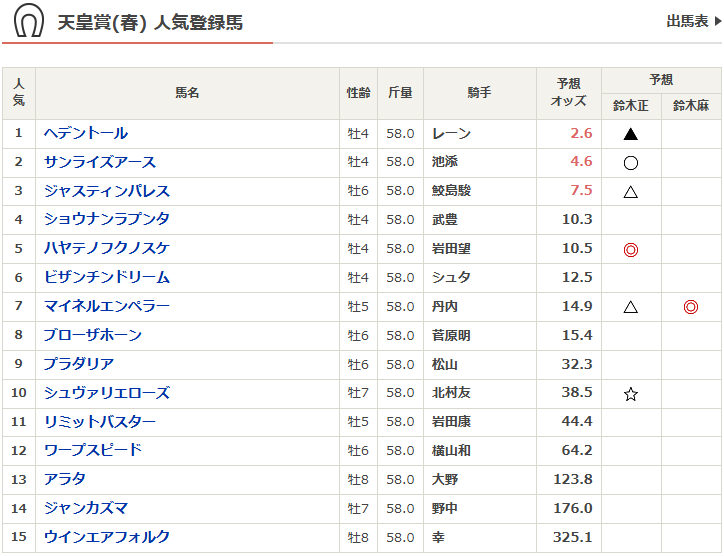The image size is (724, 556).
Task: Click odds value 2.6
Action: tap(581, 133)
